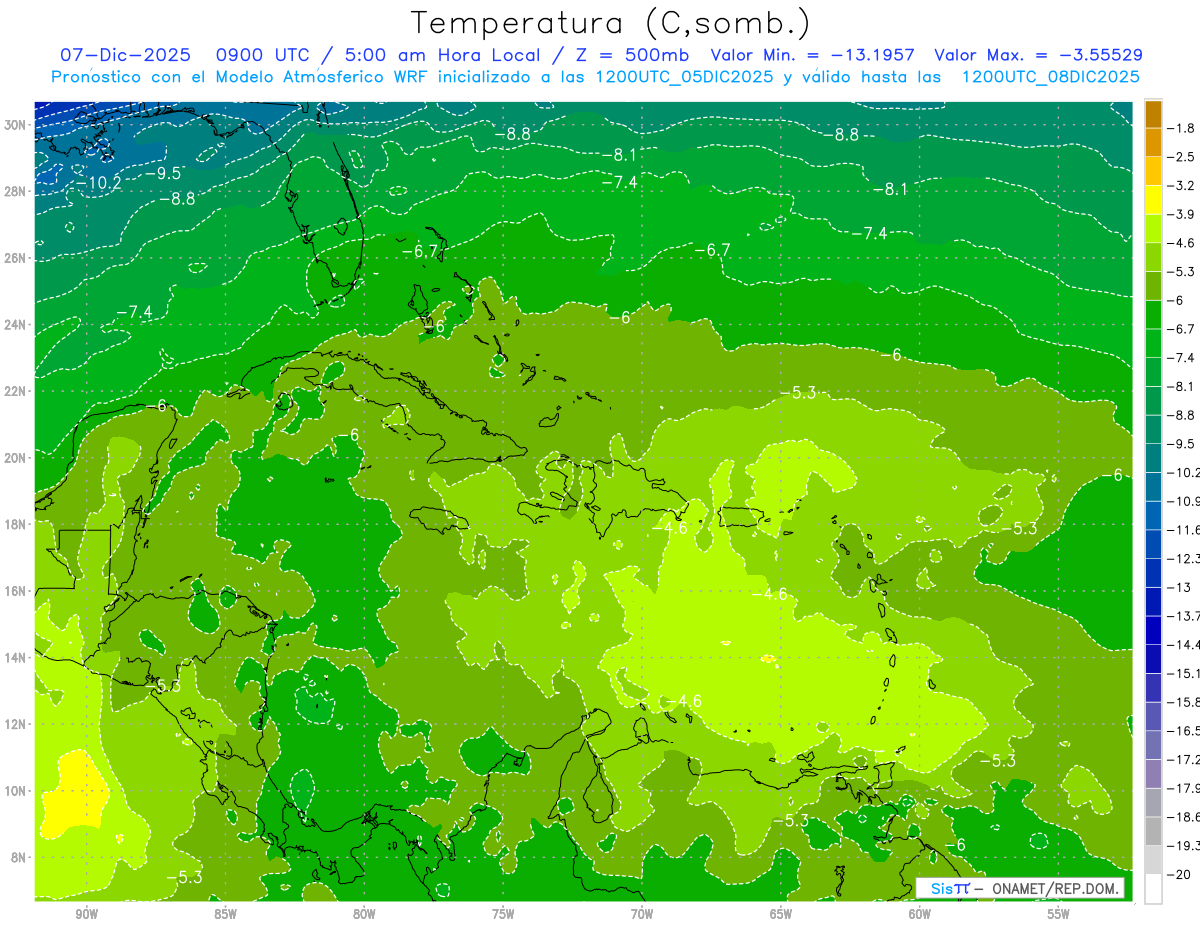This screenshot has height=927, width=1200.
Task: Click the "-10.2" contour label on the map
Action: tap(98, 183)
